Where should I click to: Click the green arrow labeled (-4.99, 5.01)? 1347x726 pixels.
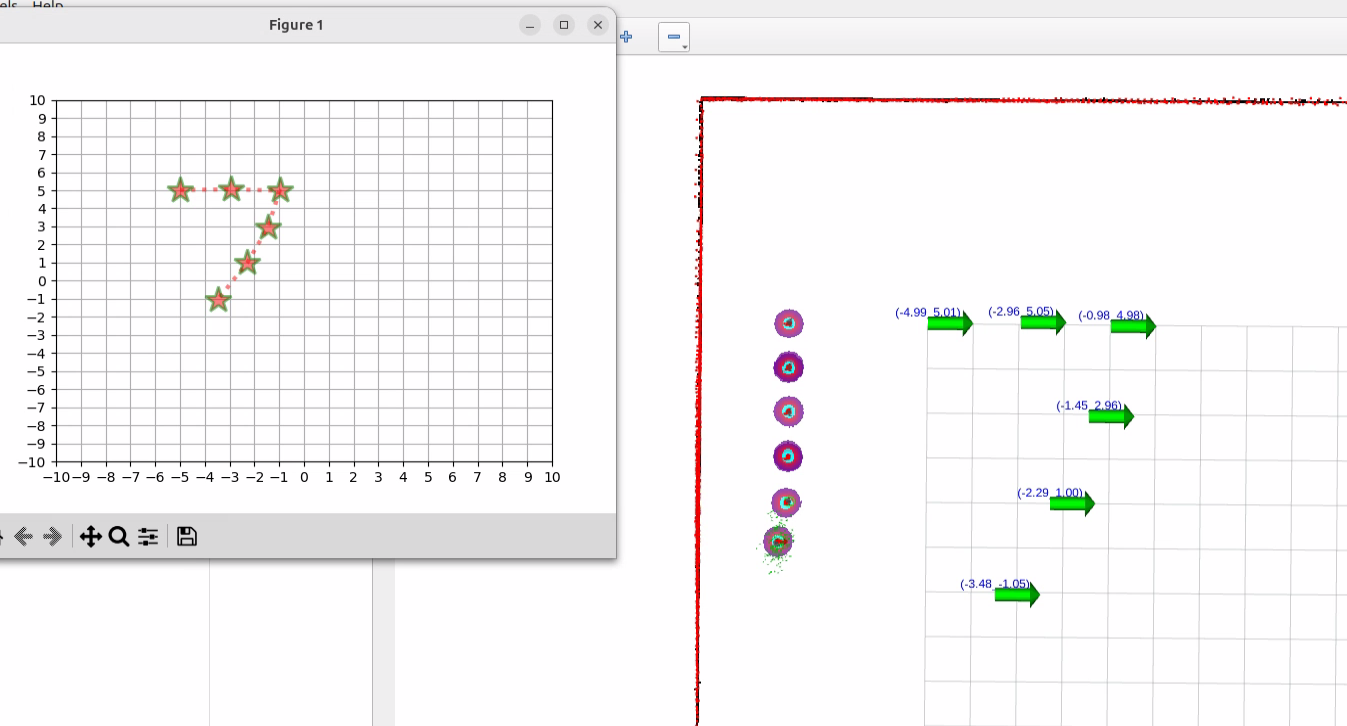949,324
